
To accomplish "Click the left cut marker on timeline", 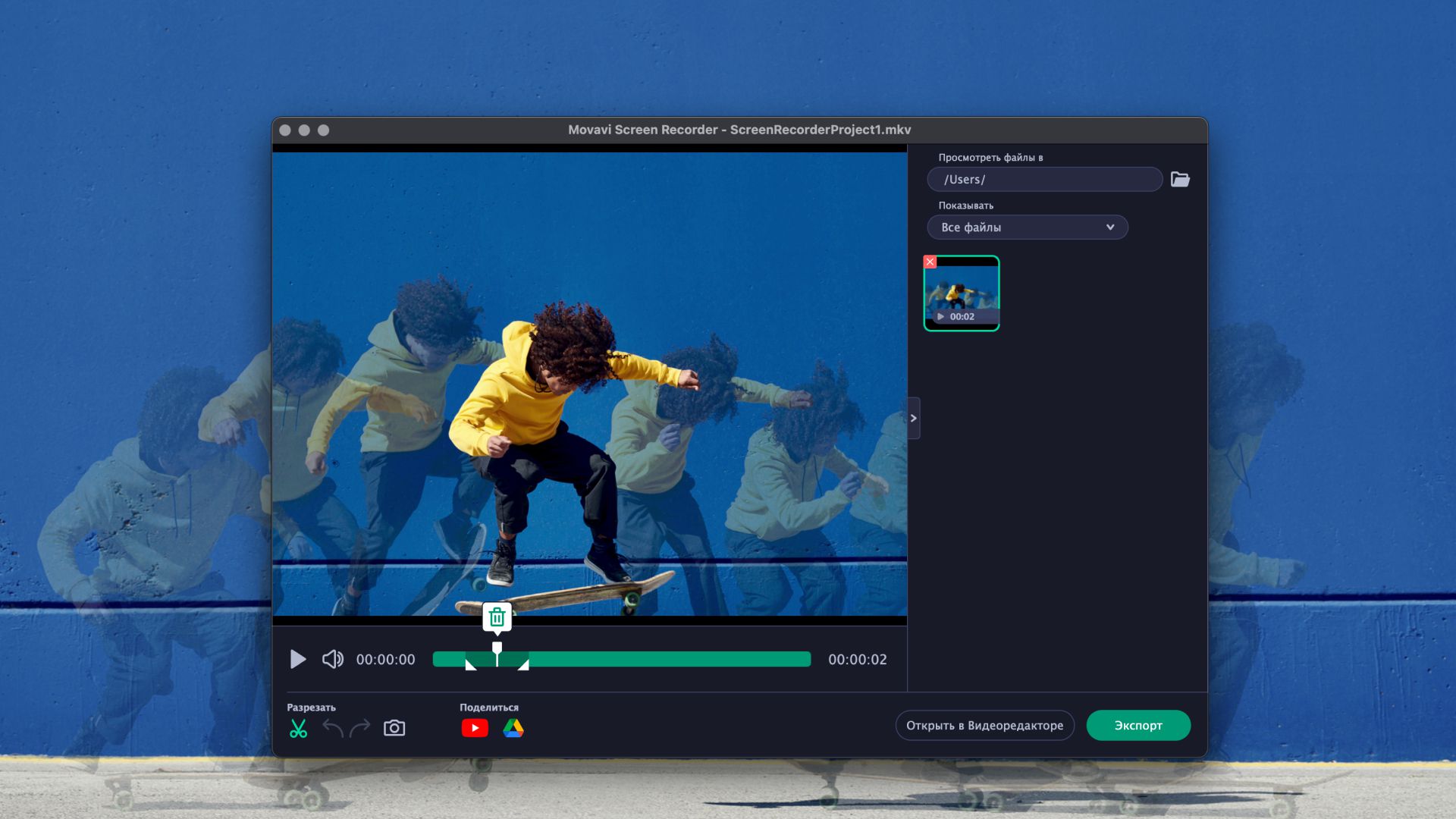I will click(x=470, y=665).
